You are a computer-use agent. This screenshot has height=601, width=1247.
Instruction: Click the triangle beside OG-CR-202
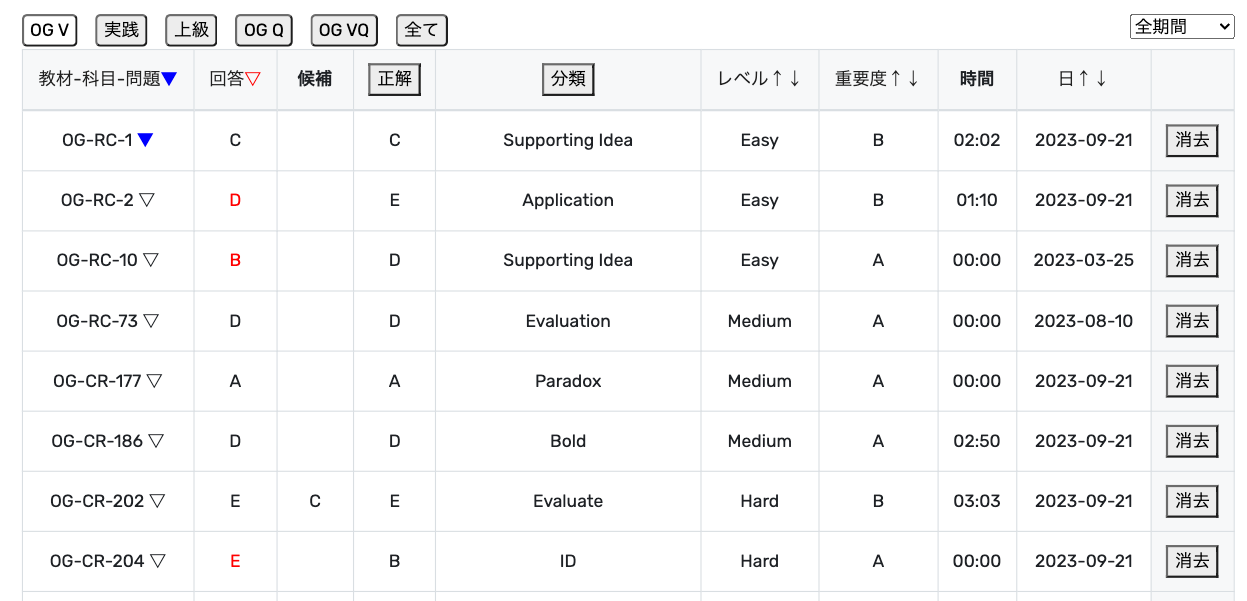(157, 501)
